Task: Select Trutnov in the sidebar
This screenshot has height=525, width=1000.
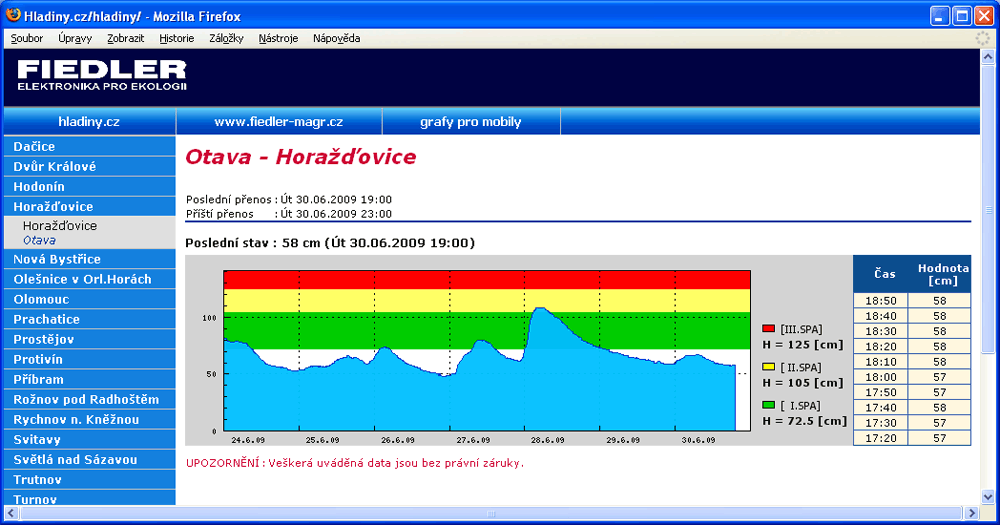Action: coord(89,480)
